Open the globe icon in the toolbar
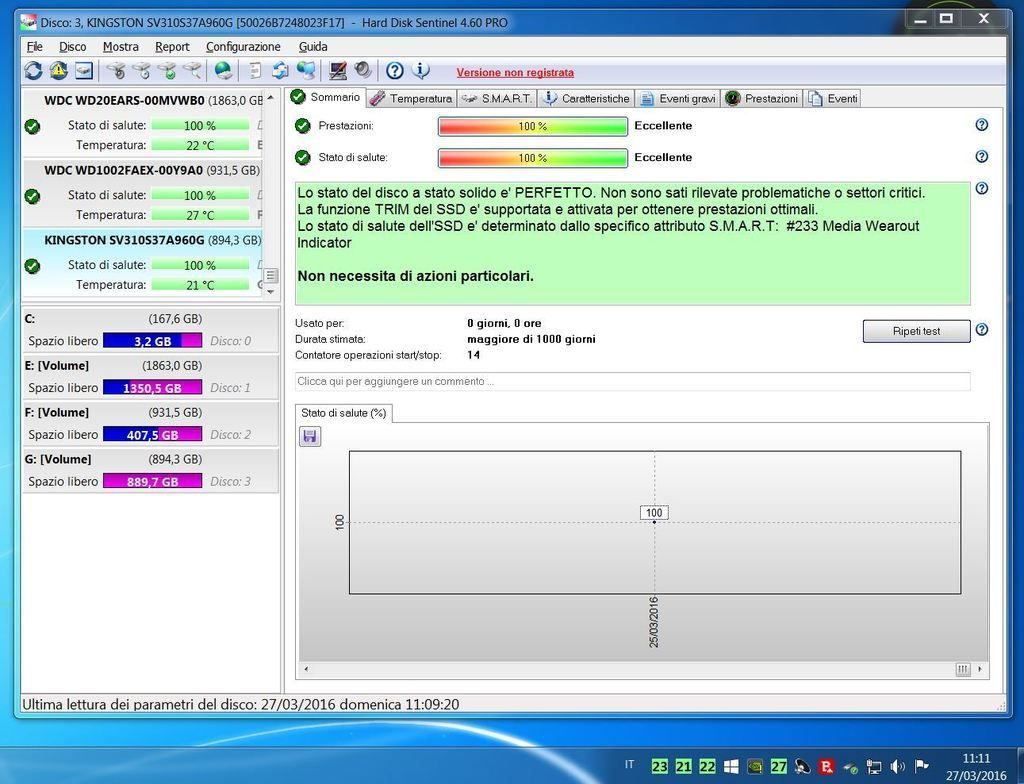 coord(223,71)
